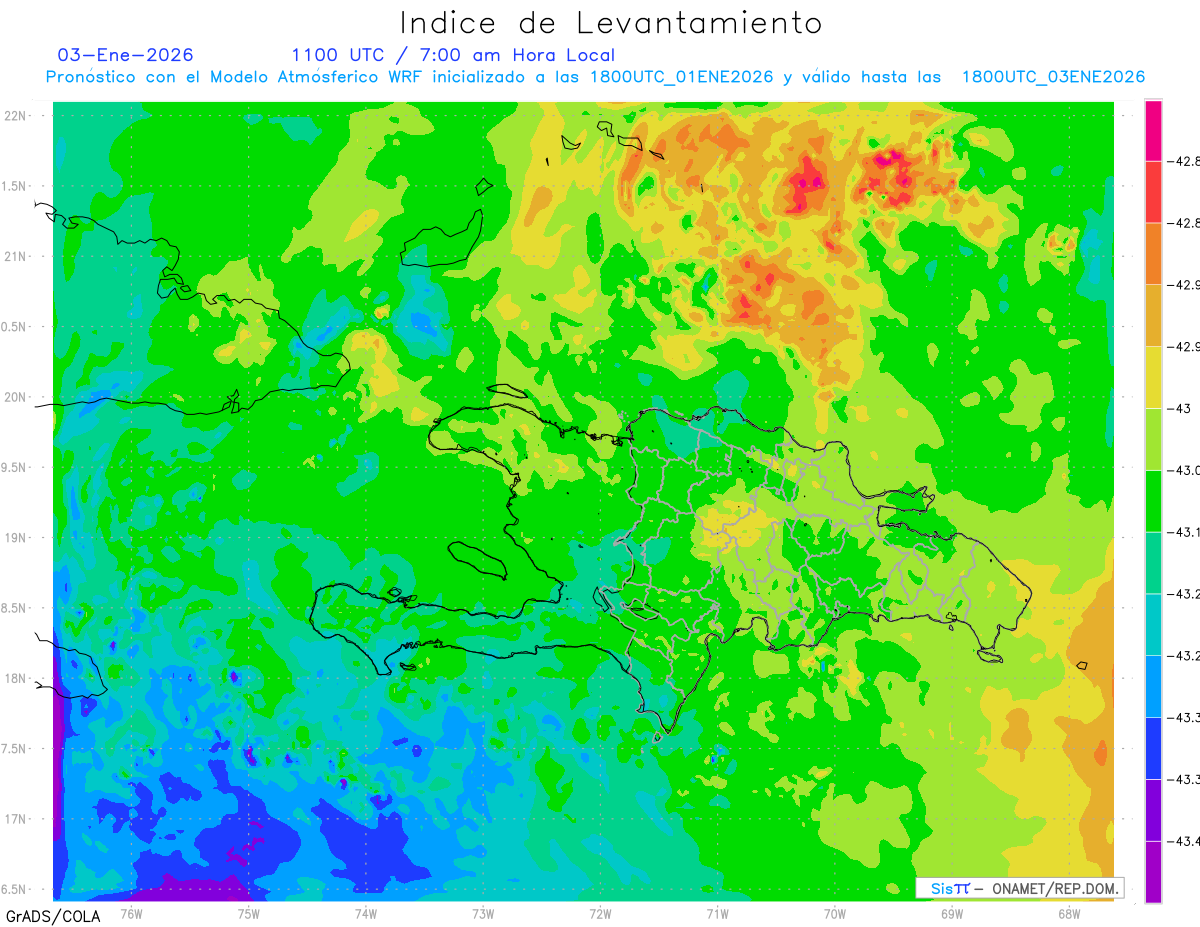Viewport: 1200px width, 927px height.
Task: Click the '-43.4' legend value
Action: [x=1186, y=841]
